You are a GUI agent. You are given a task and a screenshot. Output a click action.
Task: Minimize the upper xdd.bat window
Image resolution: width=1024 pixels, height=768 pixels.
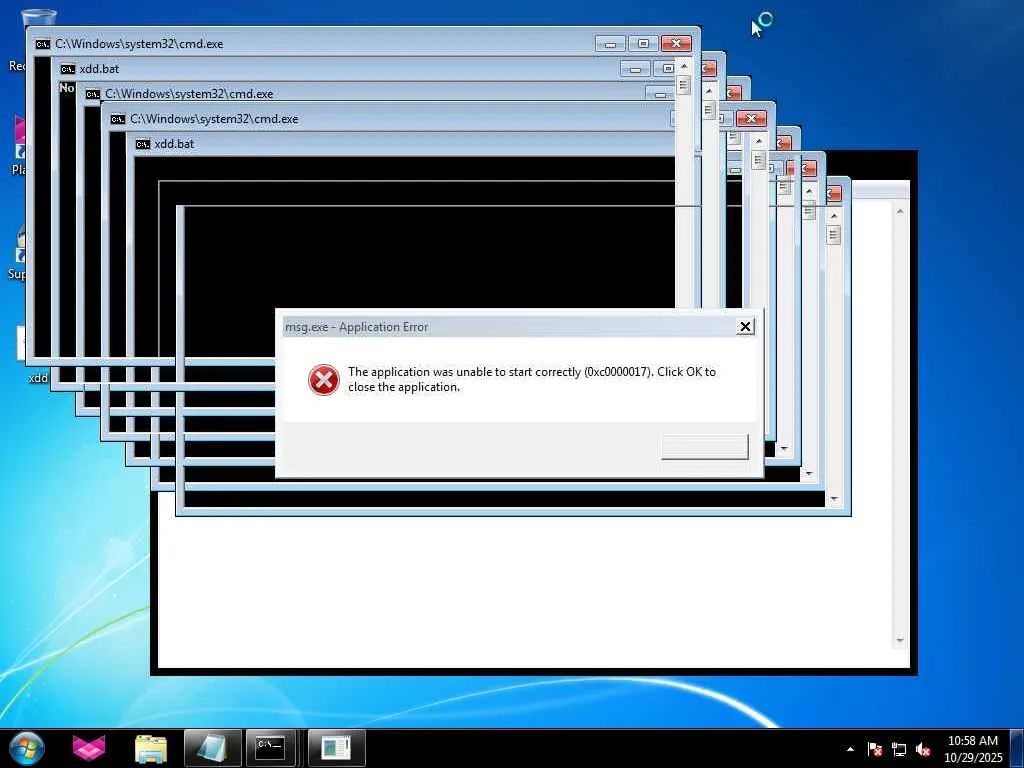[x=635, y=69]
